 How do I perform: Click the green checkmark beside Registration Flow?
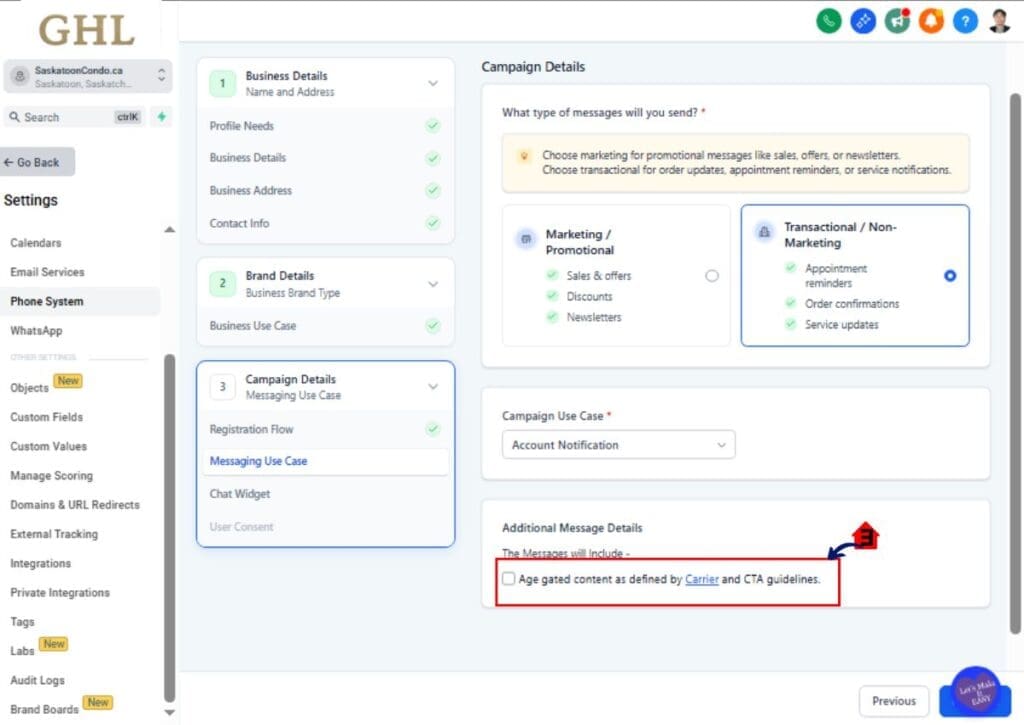[x=432, y=429]
